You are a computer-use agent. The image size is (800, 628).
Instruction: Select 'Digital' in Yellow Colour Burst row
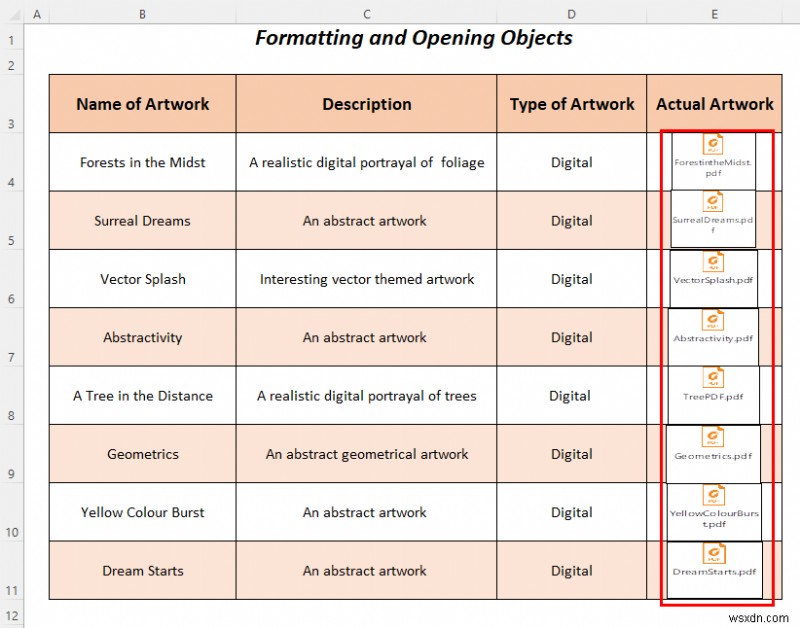point(571,512)
